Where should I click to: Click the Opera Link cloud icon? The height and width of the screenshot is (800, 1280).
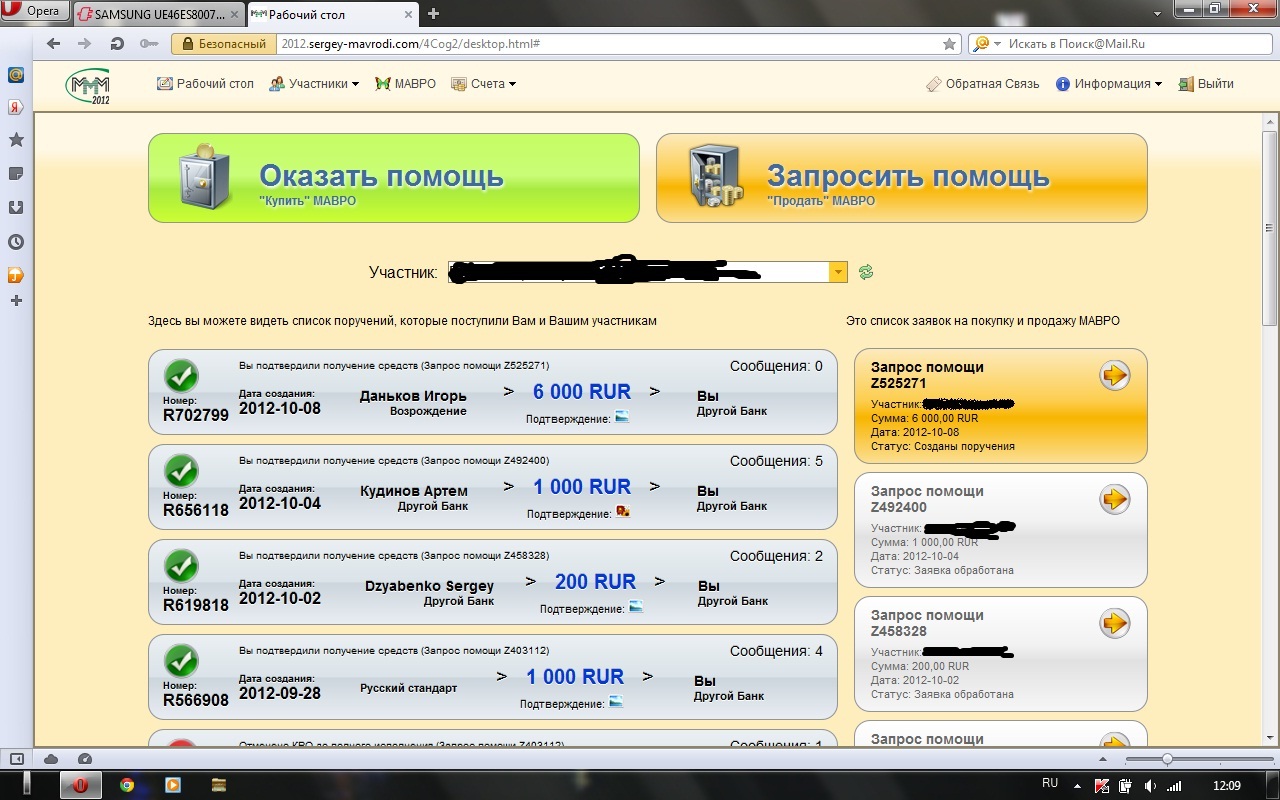52,759
